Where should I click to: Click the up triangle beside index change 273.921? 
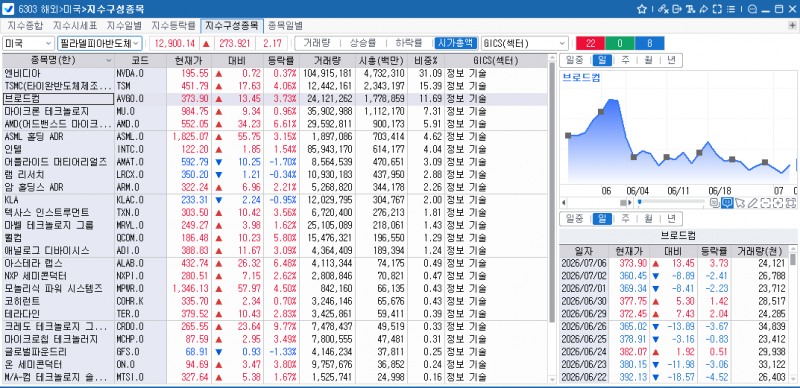tap(206, 43)
